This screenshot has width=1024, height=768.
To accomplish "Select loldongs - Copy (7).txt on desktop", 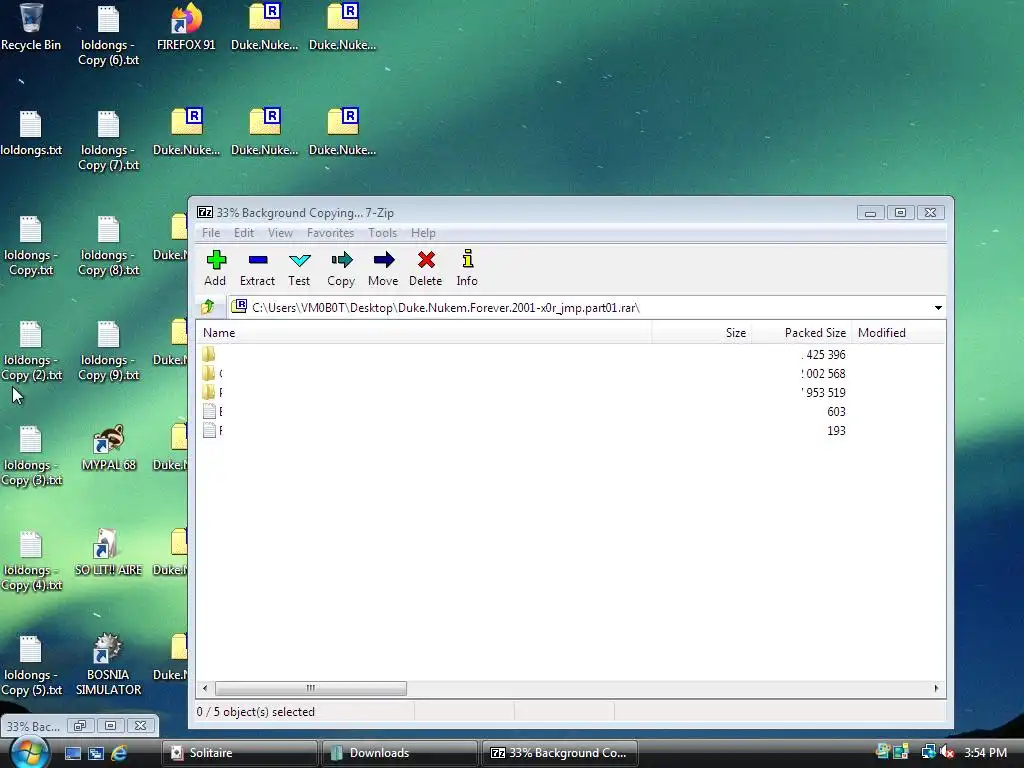I will [108, 140].
